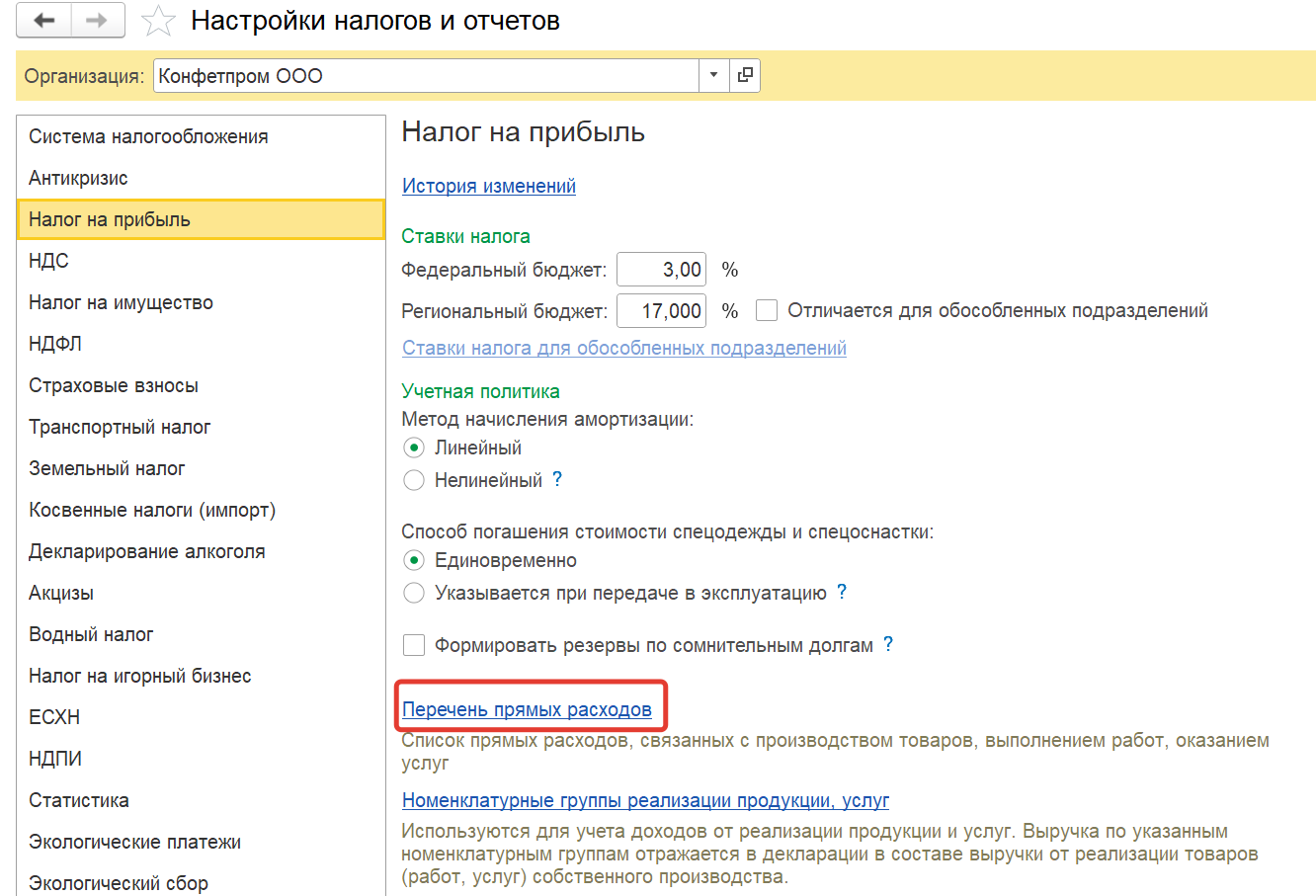This screenshot has width=1316, height=896.
Task: Select the Нелинейный amortization method
Action: pyautogui.click(x=414, y=480)
